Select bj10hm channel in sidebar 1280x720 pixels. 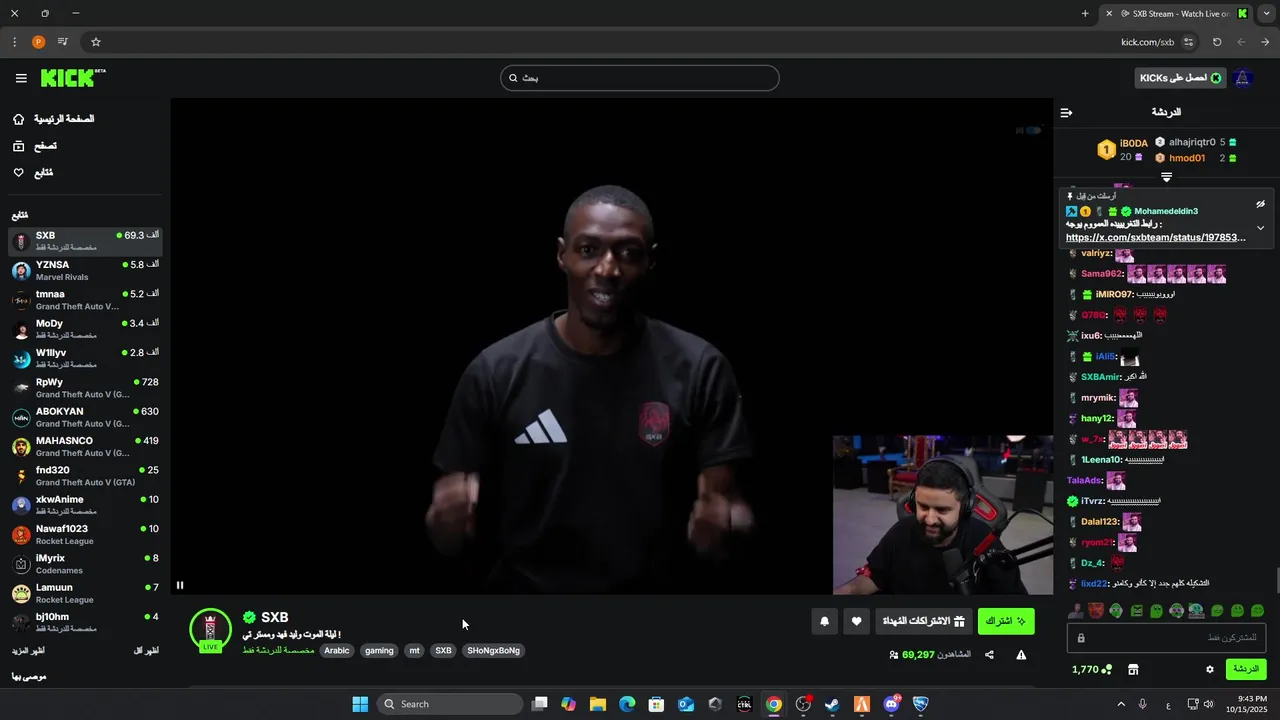tap(85, 622)
